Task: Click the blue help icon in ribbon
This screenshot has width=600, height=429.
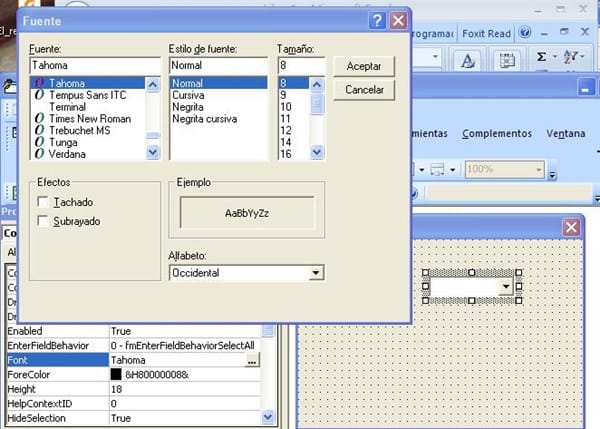Action: pyautogui.click(x=525, y=33)
